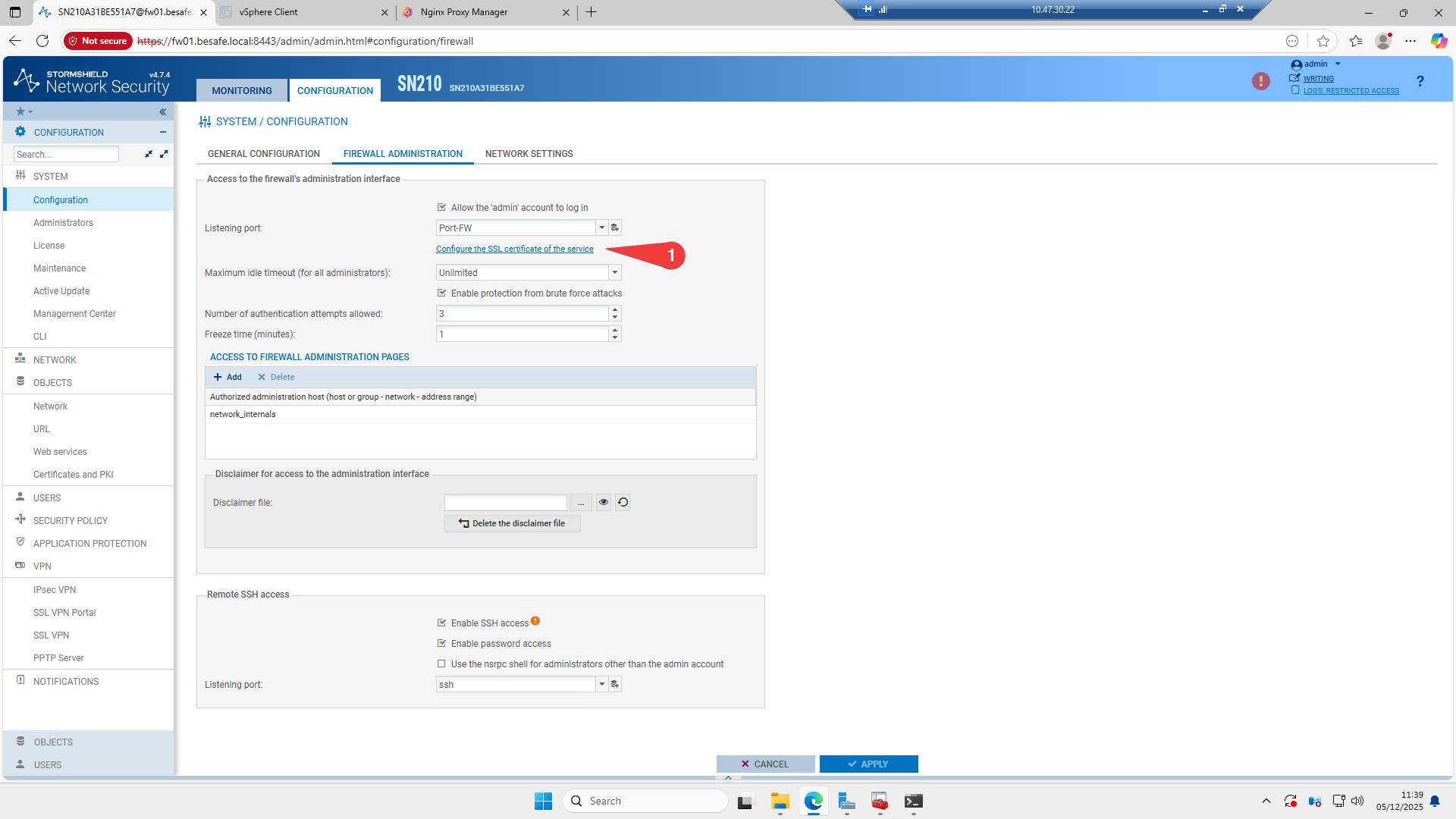Expand the bottom USERS panel
The height and width of the screenshot is (819, 1456).
(88, 764)
